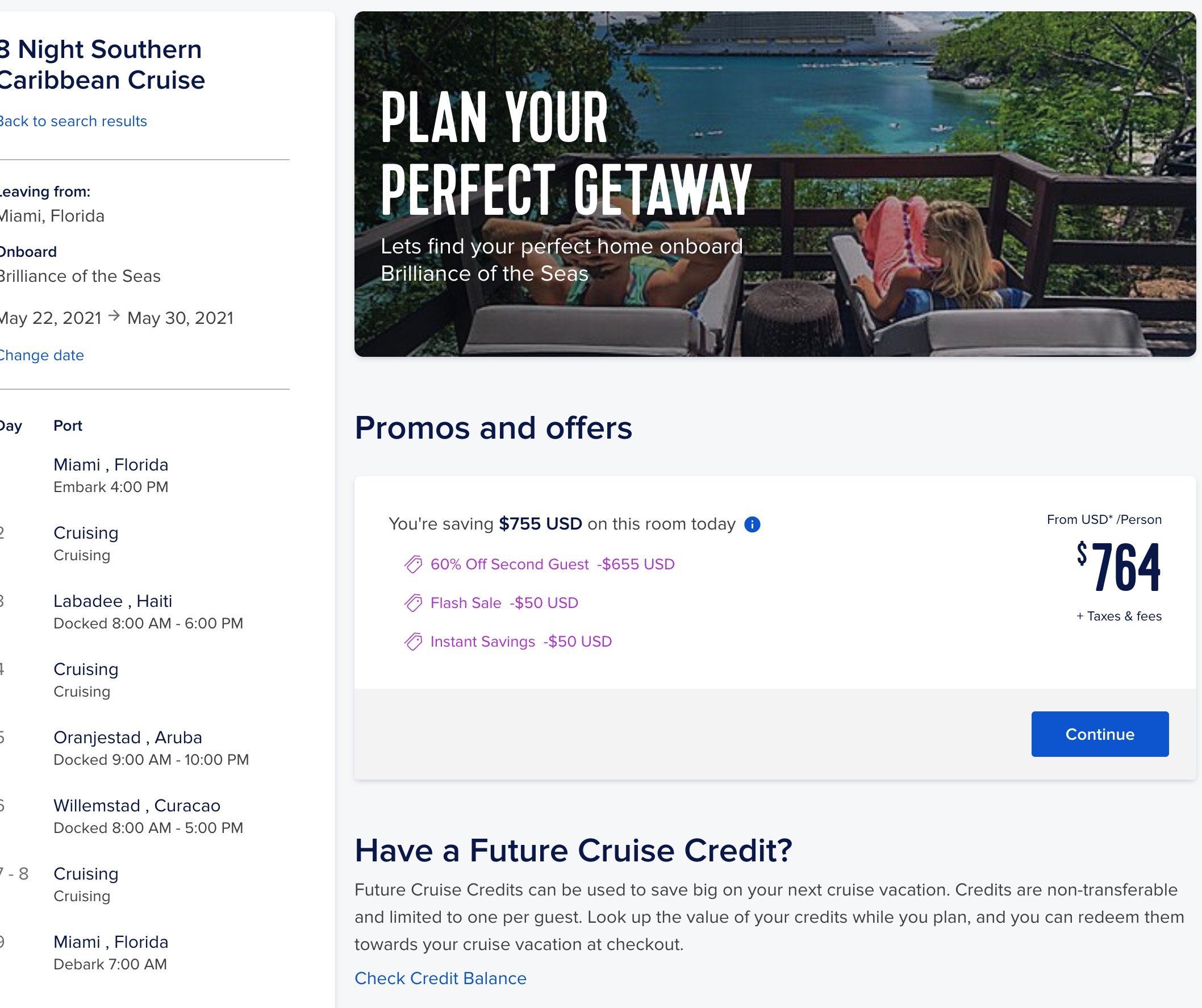Click the Continue button

point(1100,734)
